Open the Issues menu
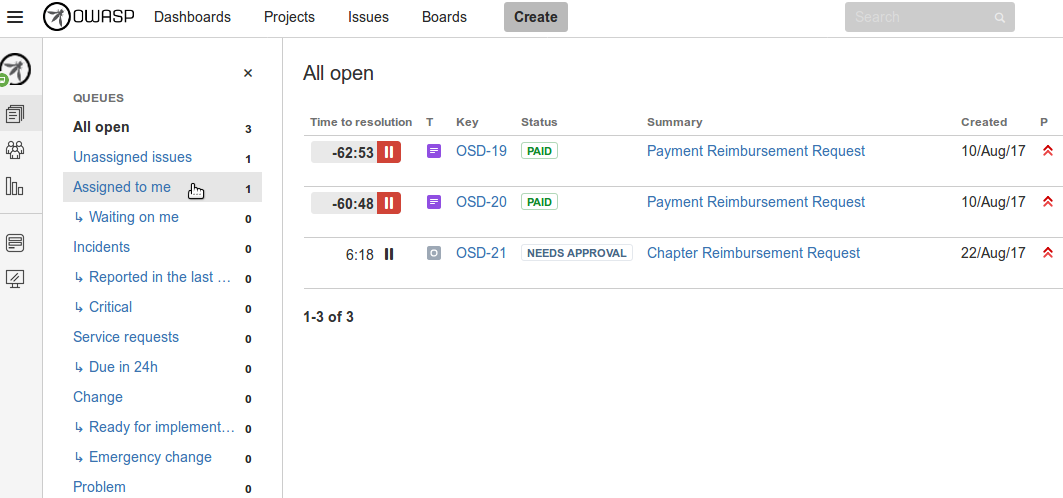This screenshot has height=498, width=1063. pos(368,17)
